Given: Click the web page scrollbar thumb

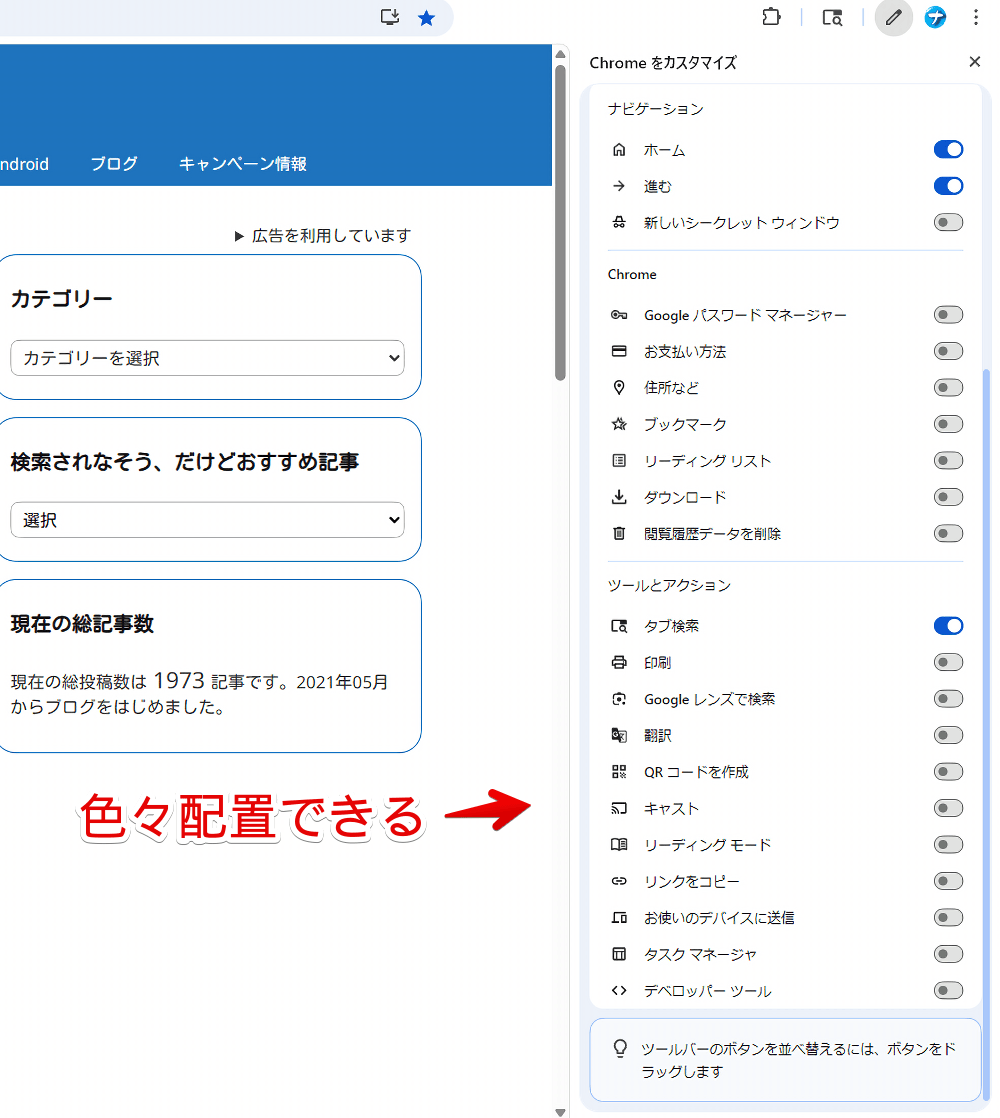Looking at the screenshot, I should [560, 222].
